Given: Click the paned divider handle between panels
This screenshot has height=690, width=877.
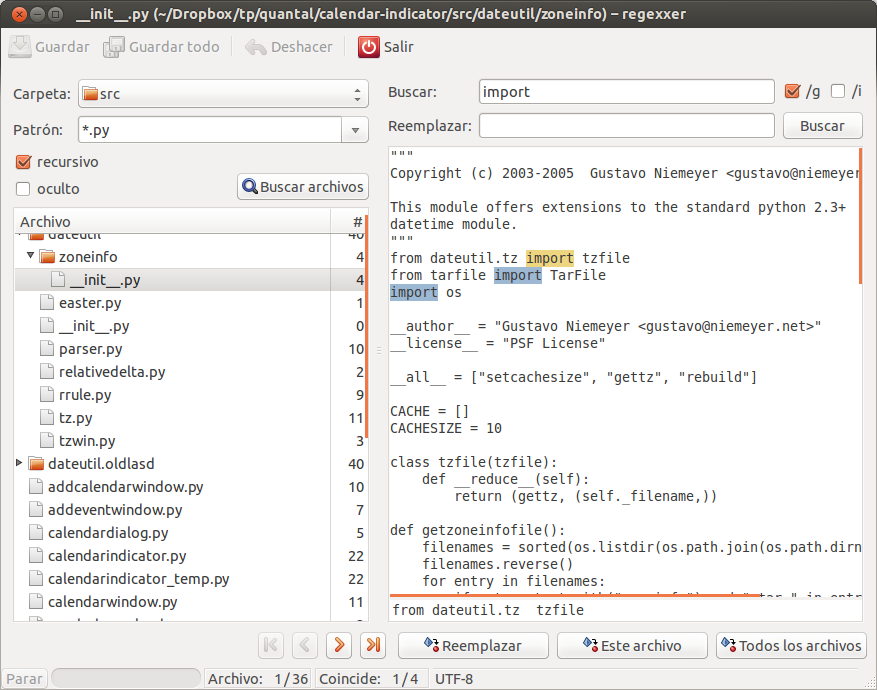Looking at the screenshot, I should click(x=379, y=351).
